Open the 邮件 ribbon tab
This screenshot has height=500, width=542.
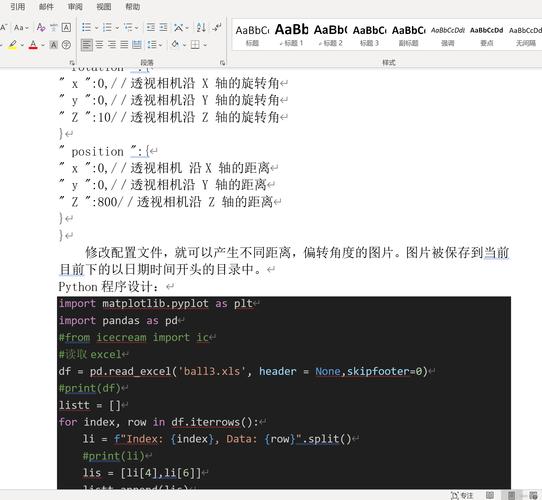click(x=46, y=7)
